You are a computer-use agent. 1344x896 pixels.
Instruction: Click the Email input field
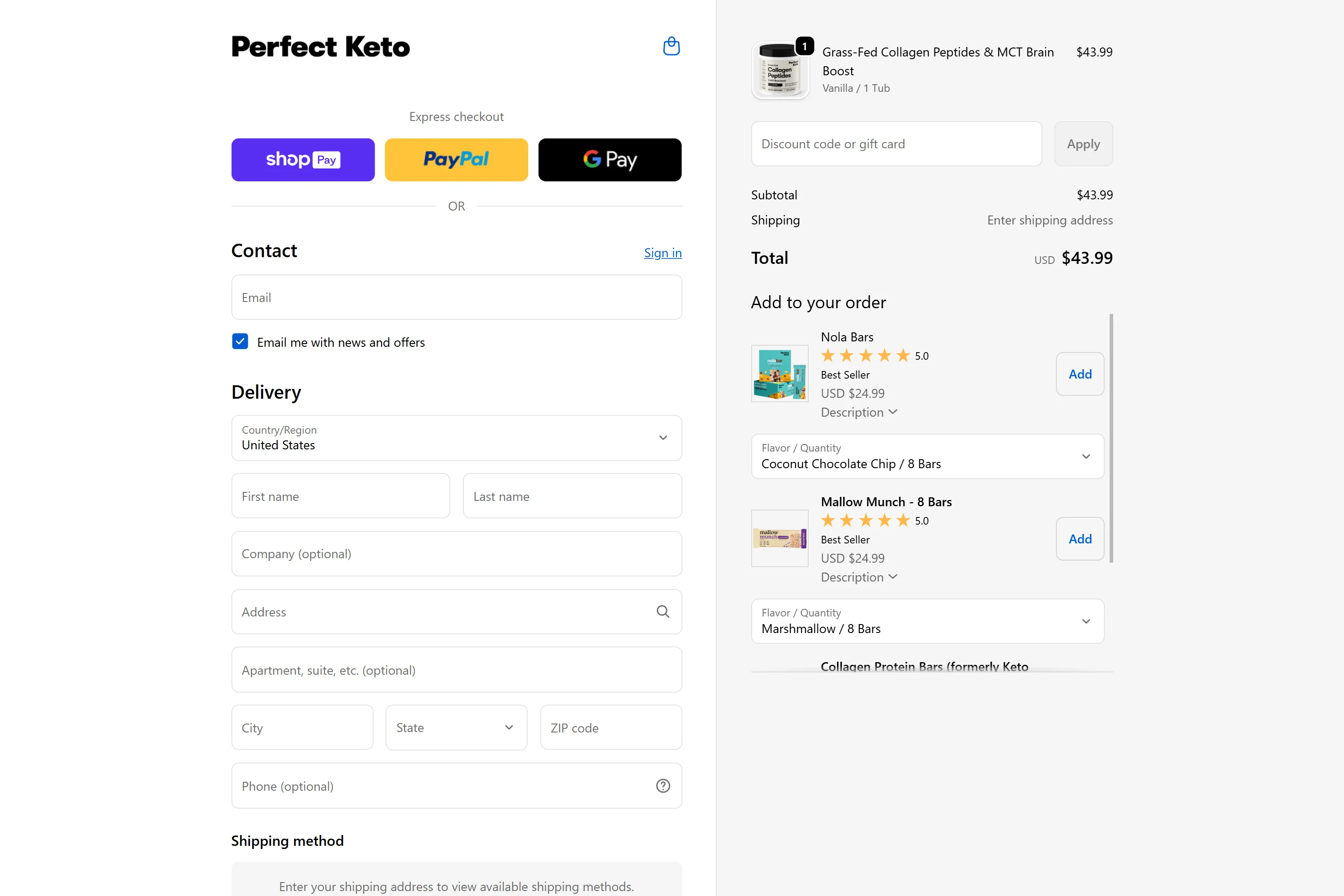pyautogui.click(x=456, y=297)
